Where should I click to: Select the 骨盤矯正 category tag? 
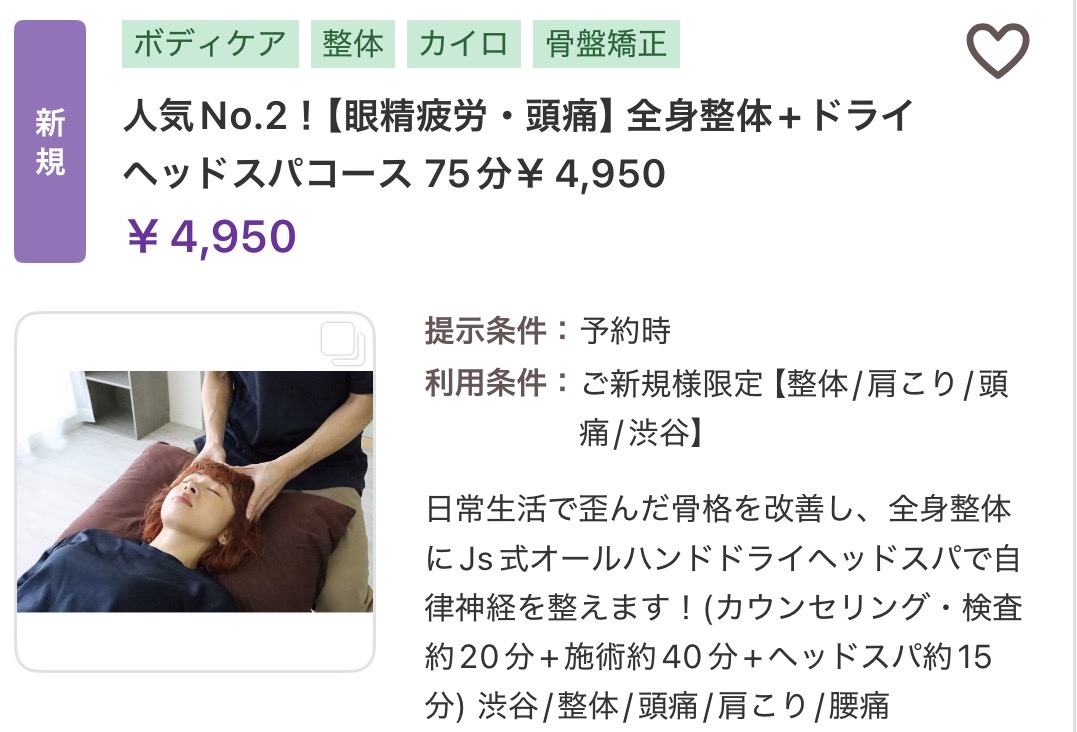point(606,44)
